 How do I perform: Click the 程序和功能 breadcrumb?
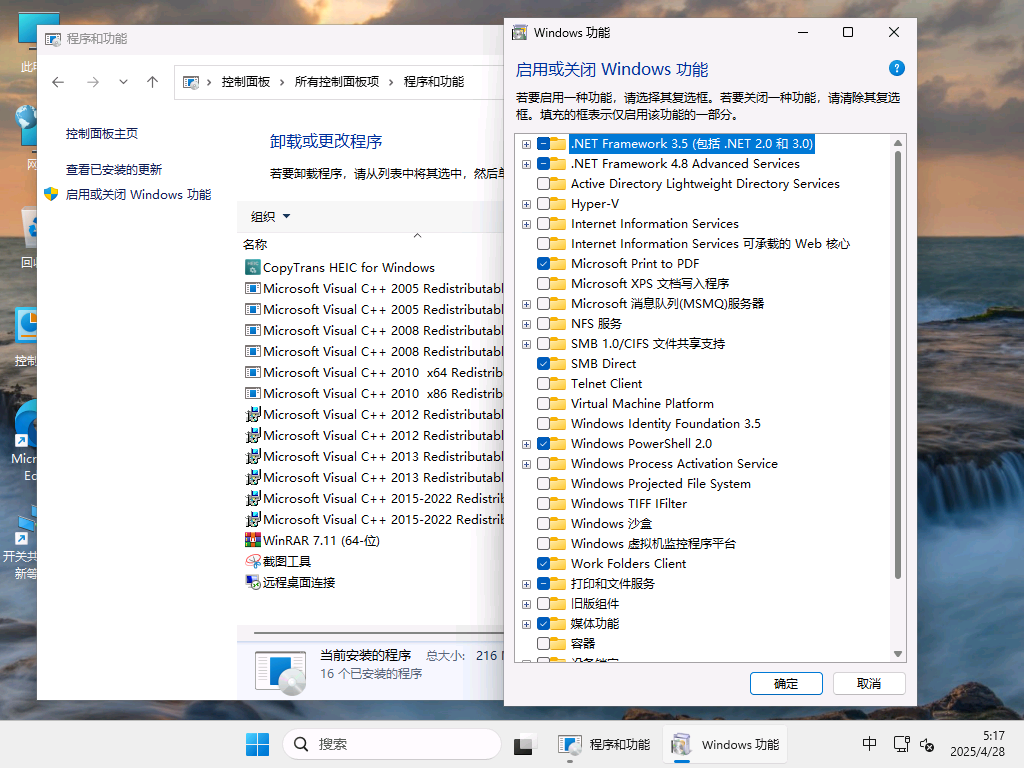coord(434,82)
